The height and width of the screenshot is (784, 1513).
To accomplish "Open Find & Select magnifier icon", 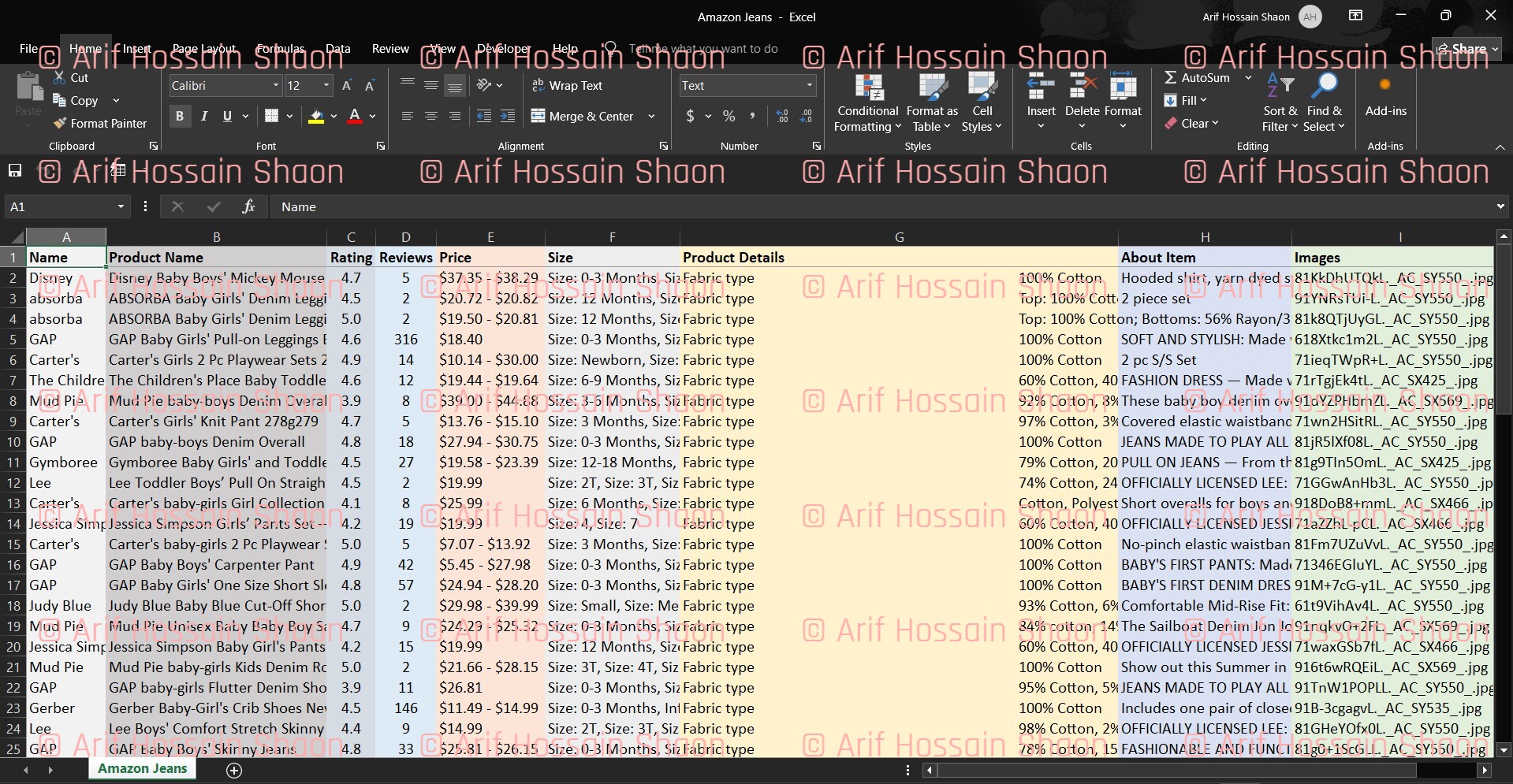I will click(x=1324, y=86).
